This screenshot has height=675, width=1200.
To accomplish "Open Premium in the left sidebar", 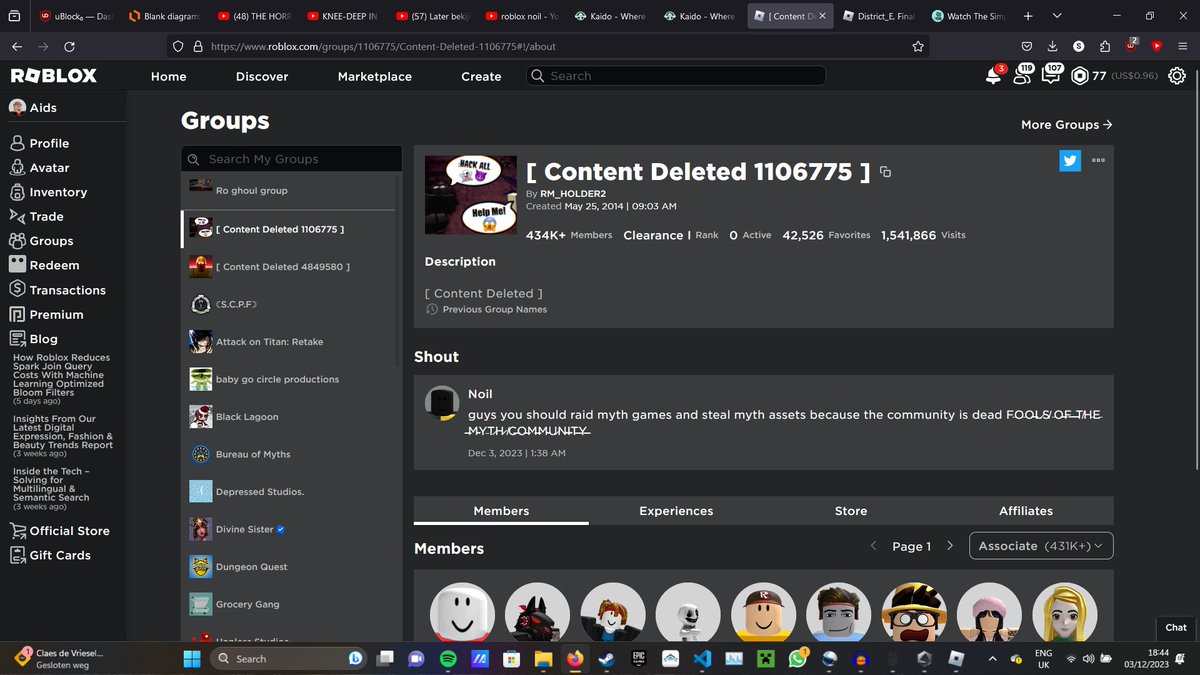I will 46,314.
